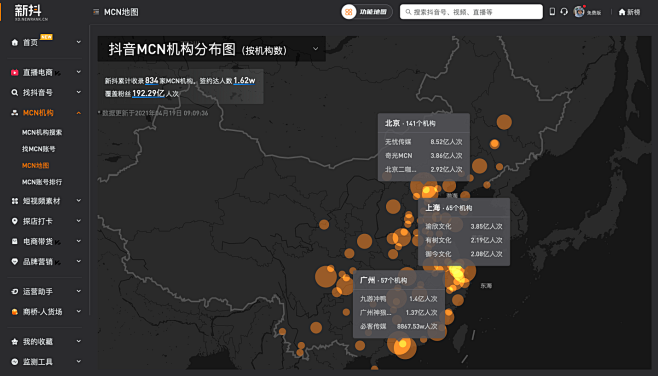The image size is (658, 376).
Task: Click the 电商带货 shopping bag icon
Action: (x=15, y=241)
